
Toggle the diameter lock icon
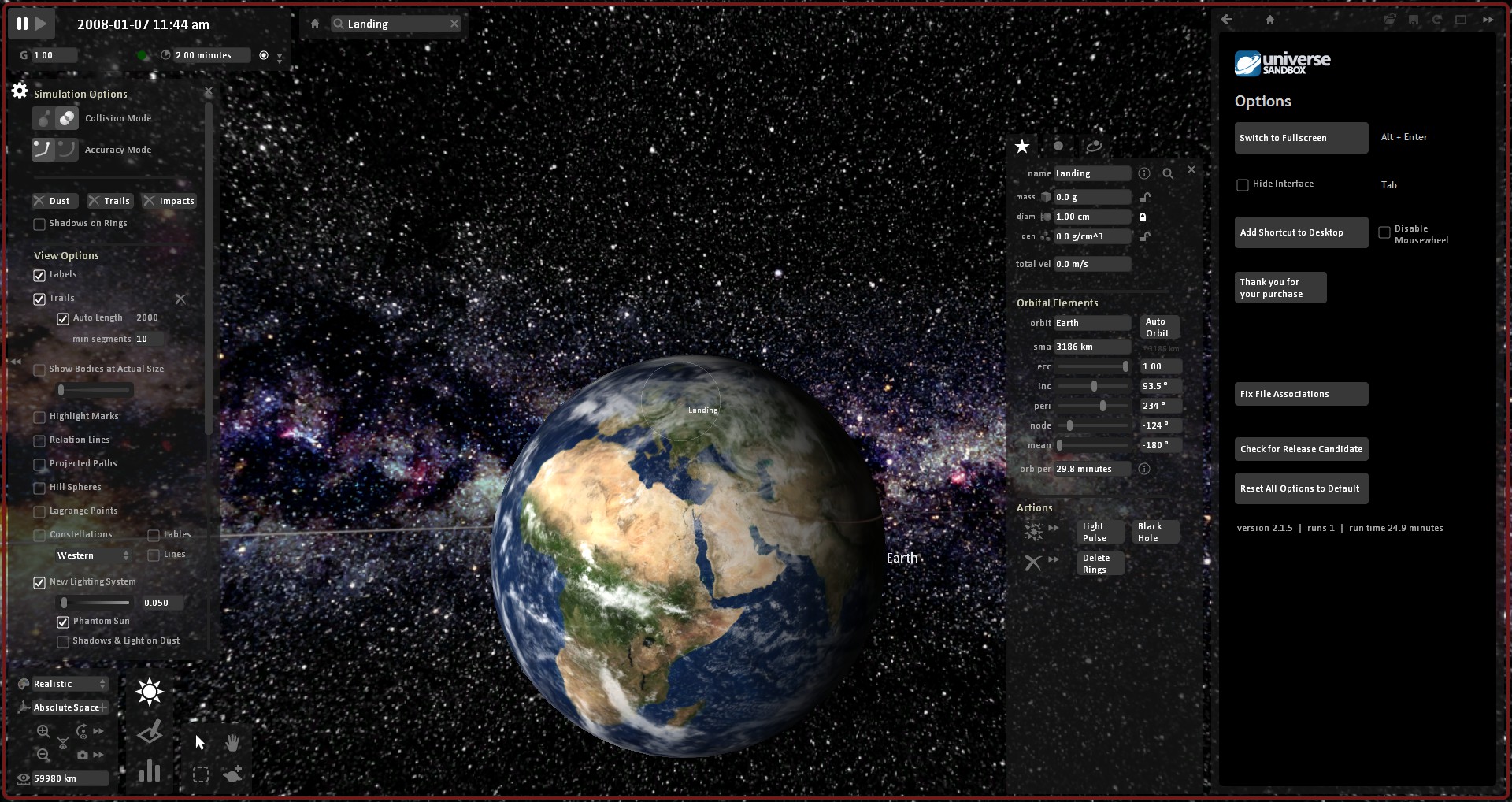click(x=1143, y=217)
